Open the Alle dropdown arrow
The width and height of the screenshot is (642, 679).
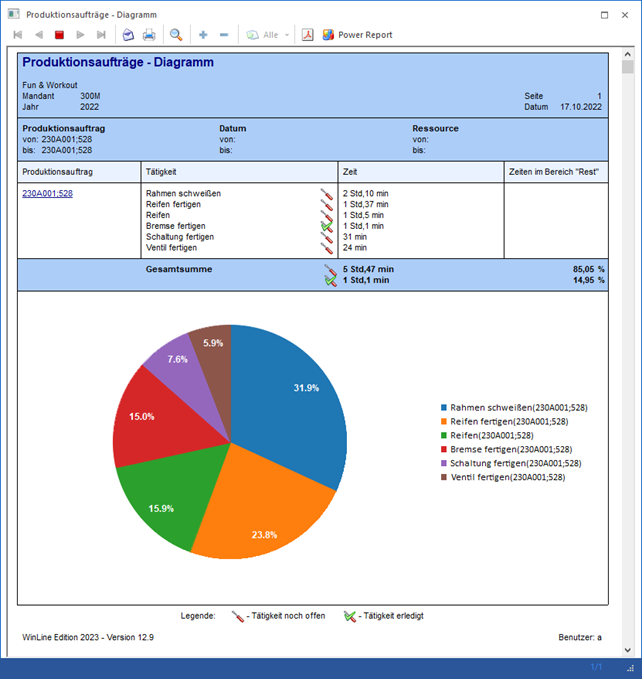pos(287,35)
